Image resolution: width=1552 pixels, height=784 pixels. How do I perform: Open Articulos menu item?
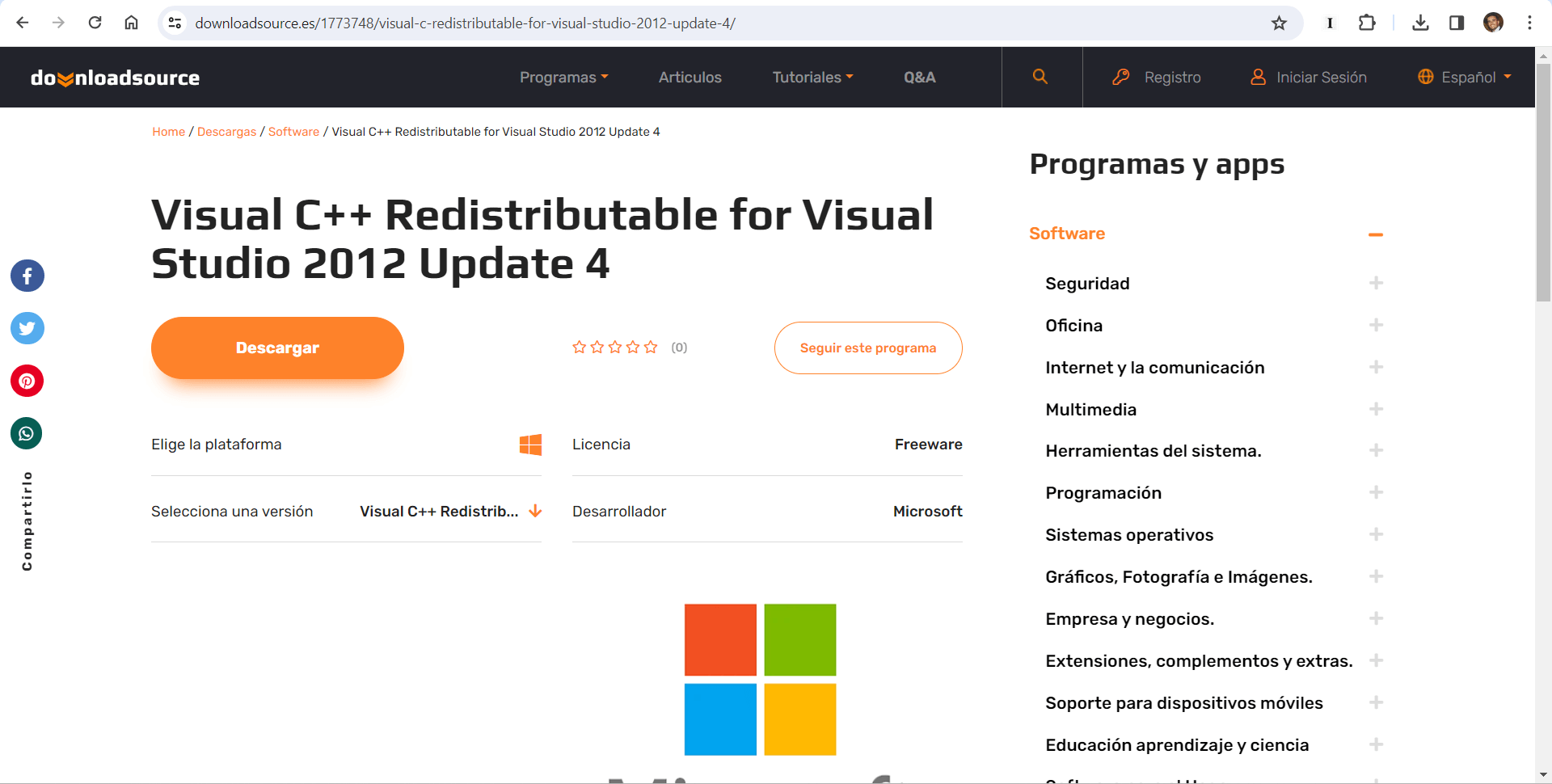[x=690, y=78]
